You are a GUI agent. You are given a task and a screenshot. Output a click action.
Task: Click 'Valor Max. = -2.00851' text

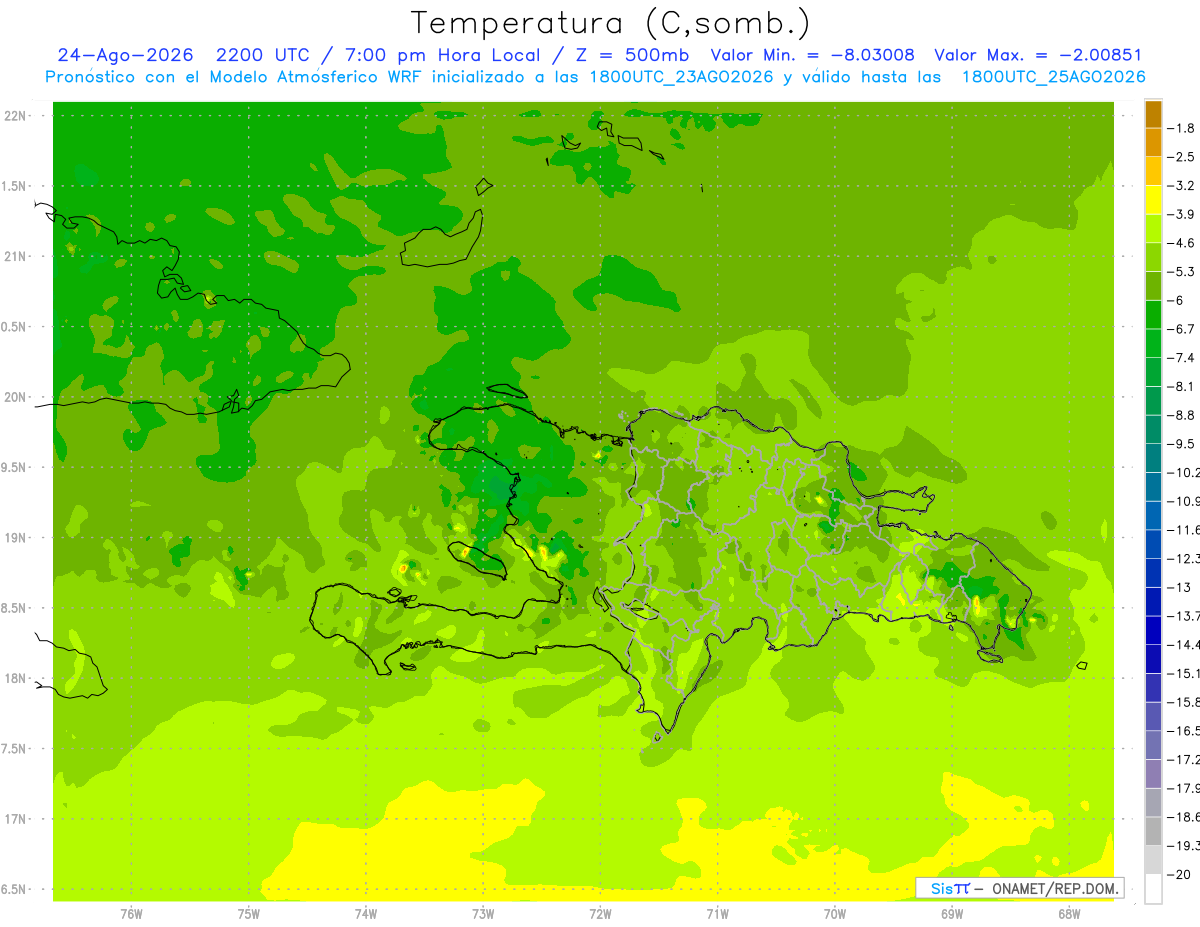1038,56
